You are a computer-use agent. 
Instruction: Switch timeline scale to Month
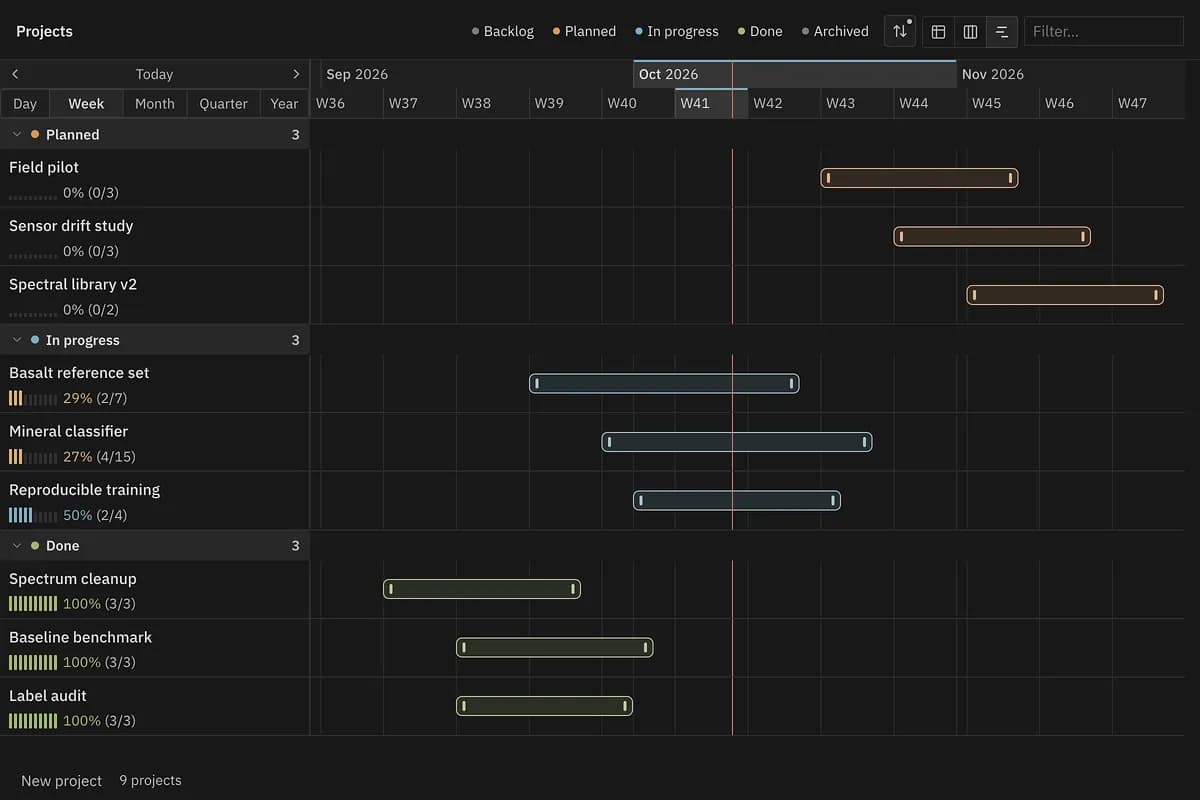tap(155, 104)
